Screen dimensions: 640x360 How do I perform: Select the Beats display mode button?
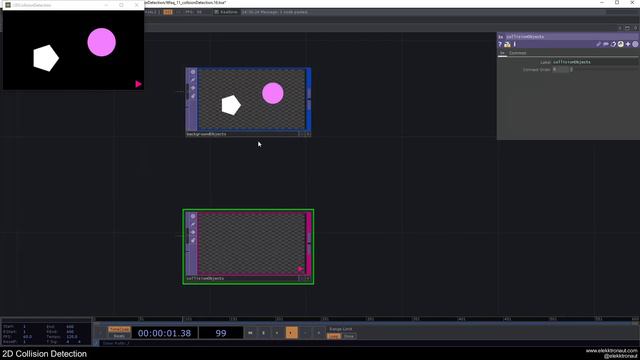tap(119, 336)
